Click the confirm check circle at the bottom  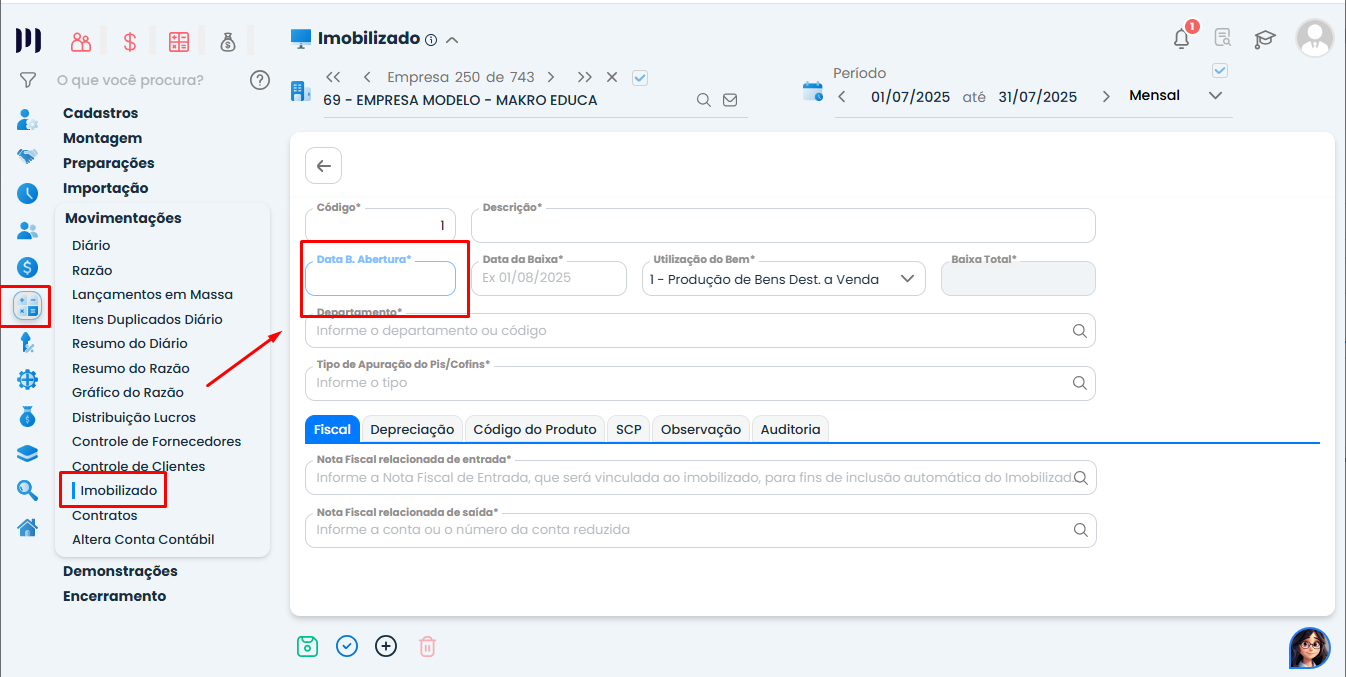tap(346, 646)
